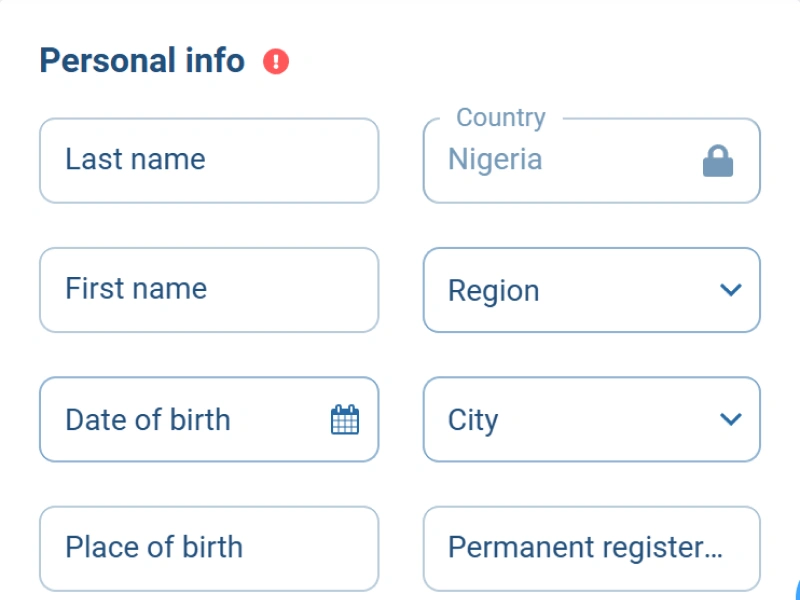Screen dimensions: 800x600
Task: Click the Permanent register field
Action: pyautogui.click(x=590, y=548)
